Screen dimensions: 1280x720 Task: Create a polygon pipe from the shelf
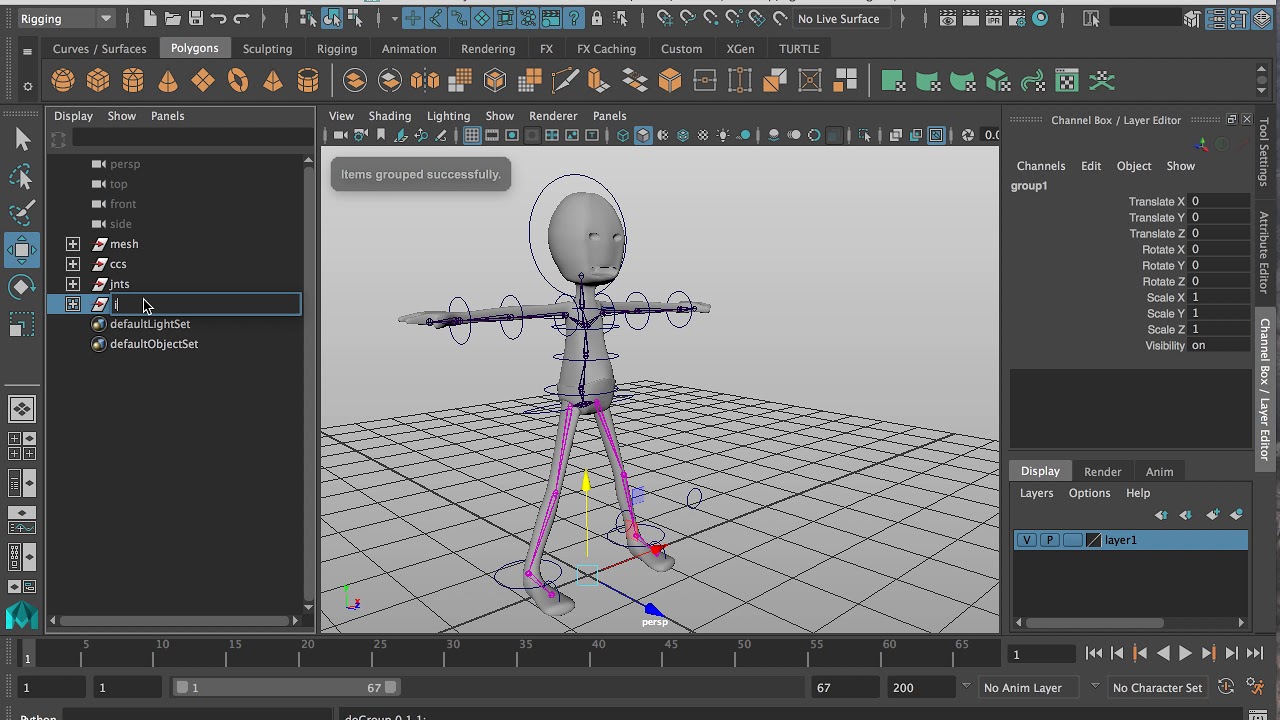click(x=308, y=81)
